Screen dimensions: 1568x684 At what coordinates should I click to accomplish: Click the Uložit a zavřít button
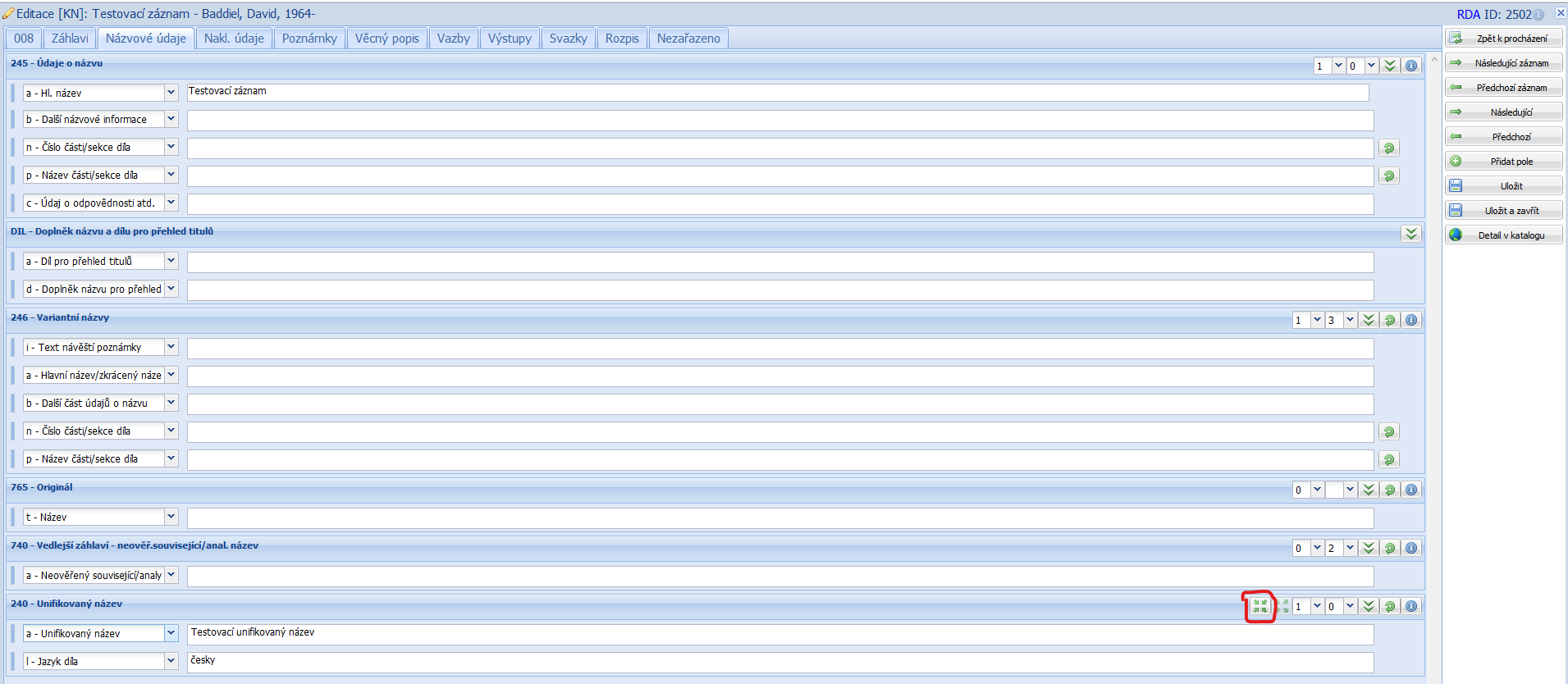point(1503,211)
